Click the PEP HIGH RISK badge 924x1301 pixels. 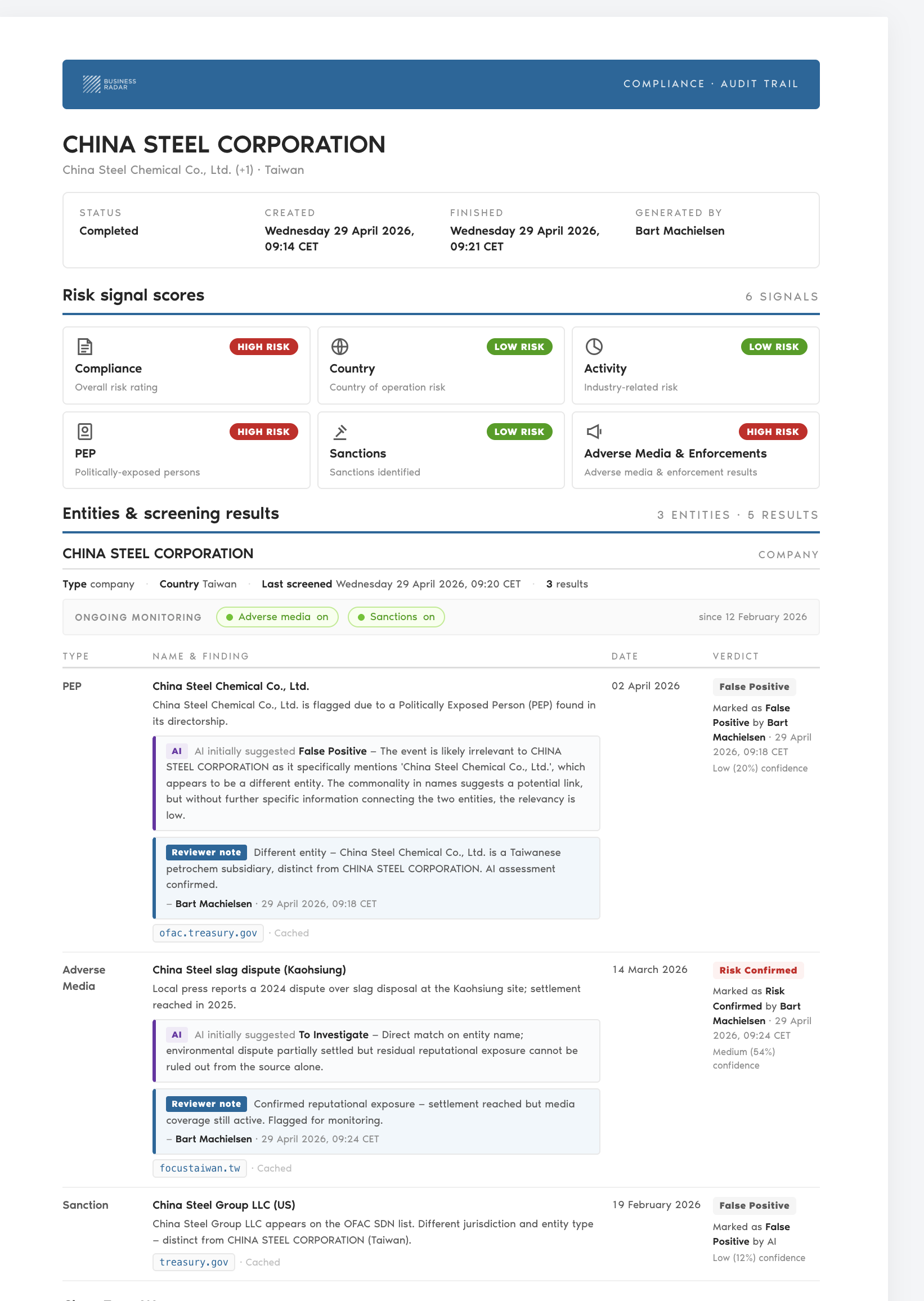pyautogui.click(x=263, y=431)
